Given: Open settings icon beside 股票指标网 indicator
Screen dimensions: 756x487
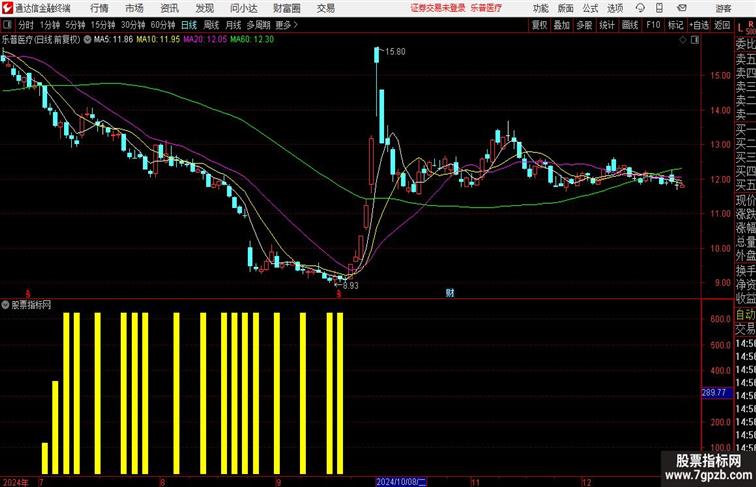Looking at the screenshot, I should [5, 305].
